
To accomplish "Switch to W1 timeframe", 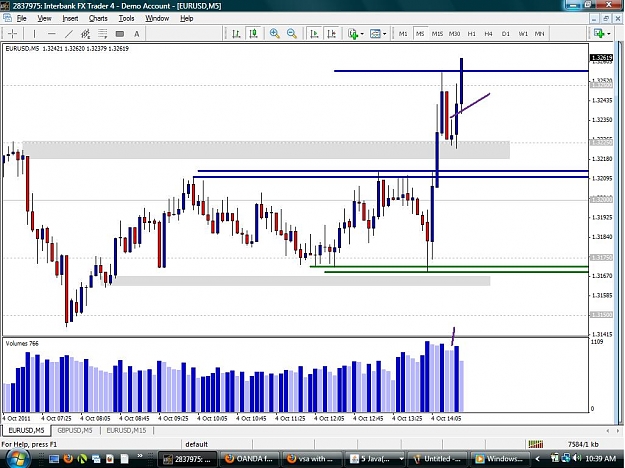I will [523, 34].
